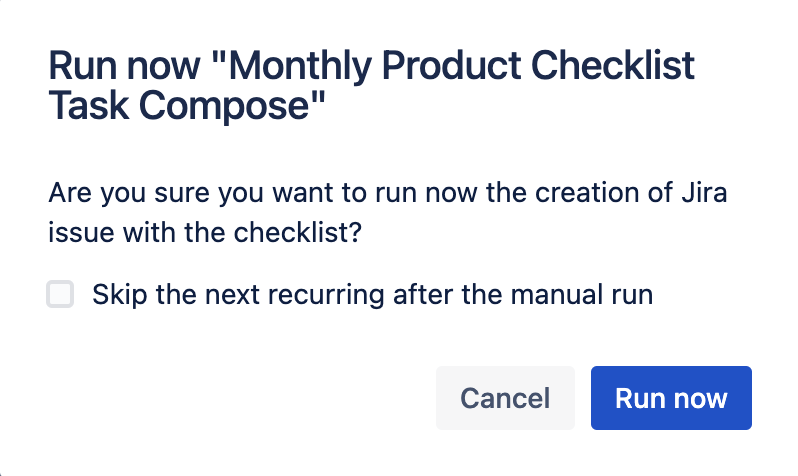Confirm the manual run with Run now
This screenshot has height=476, width=798.
(671, 398)
